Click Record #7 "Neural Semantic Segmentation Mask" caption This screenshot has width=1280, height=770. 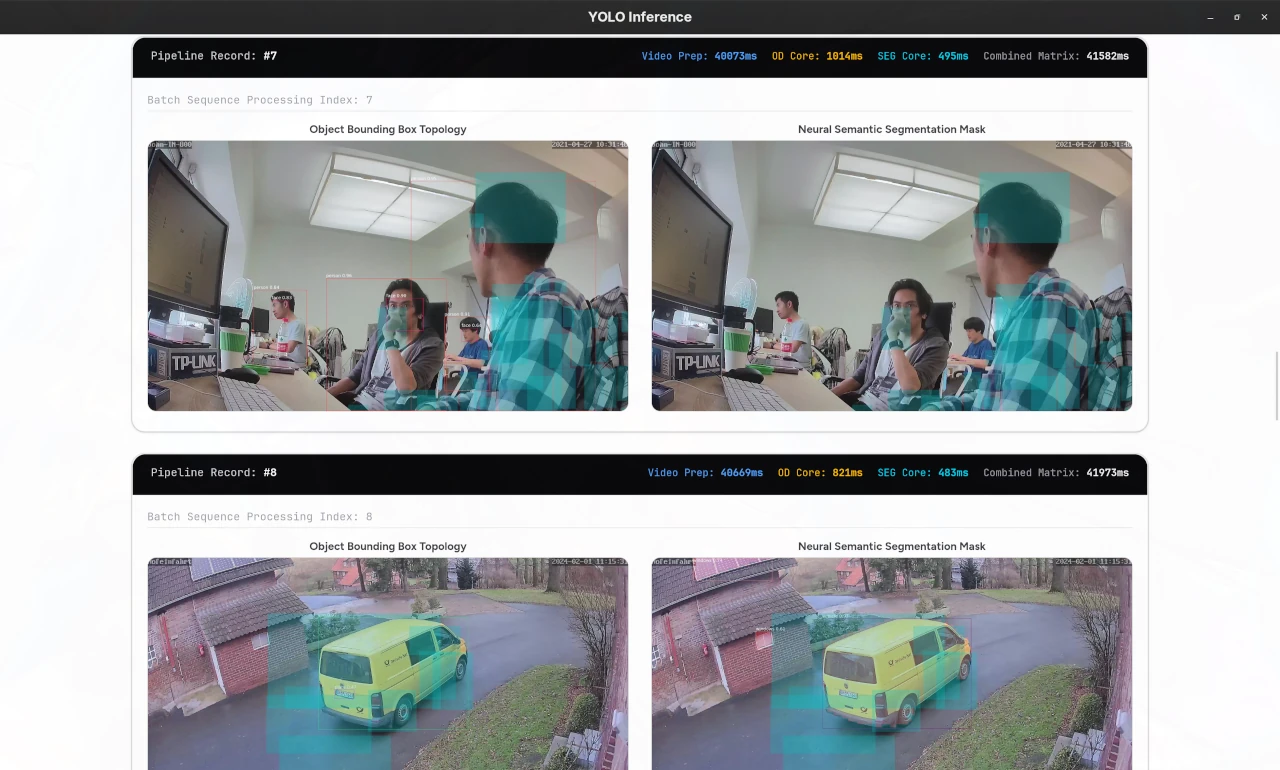tap(892, 129)
